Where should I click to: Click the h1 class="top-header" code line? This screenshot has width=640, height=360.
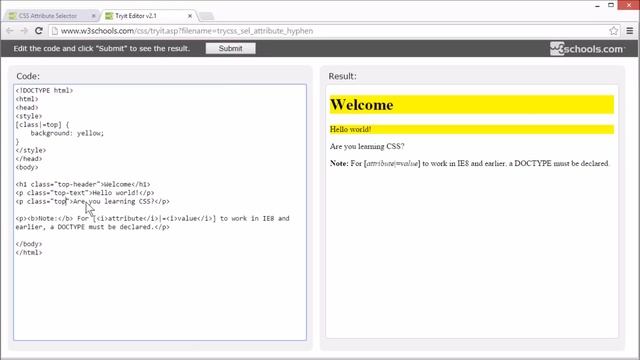83,184
